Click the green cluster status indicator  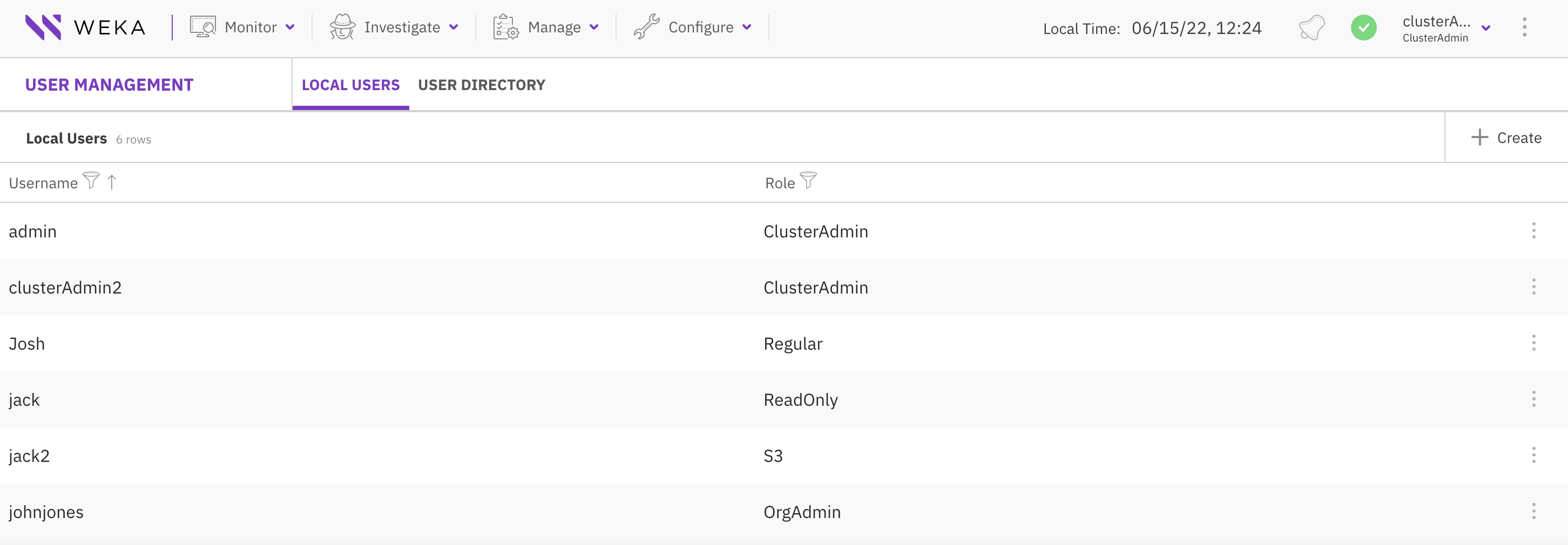coord(1364,27)
